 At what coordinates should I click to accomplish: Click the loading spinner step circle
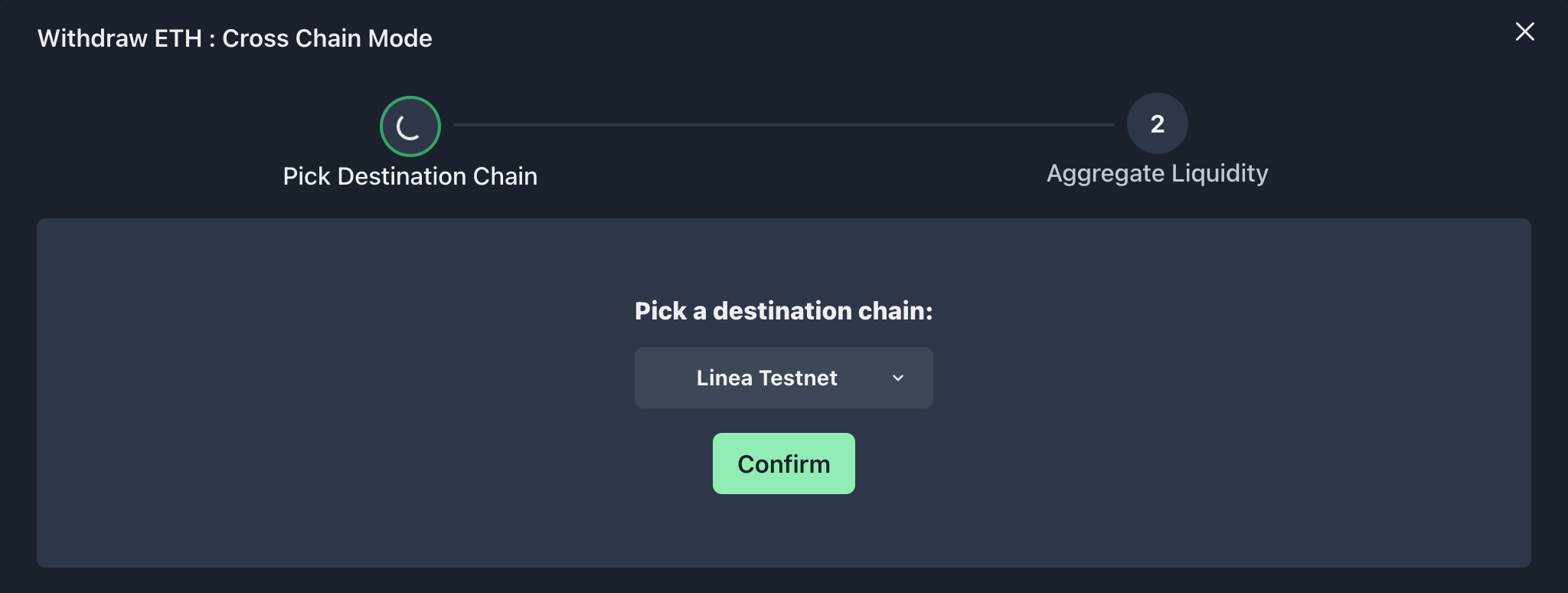click(x=410, y=126)
